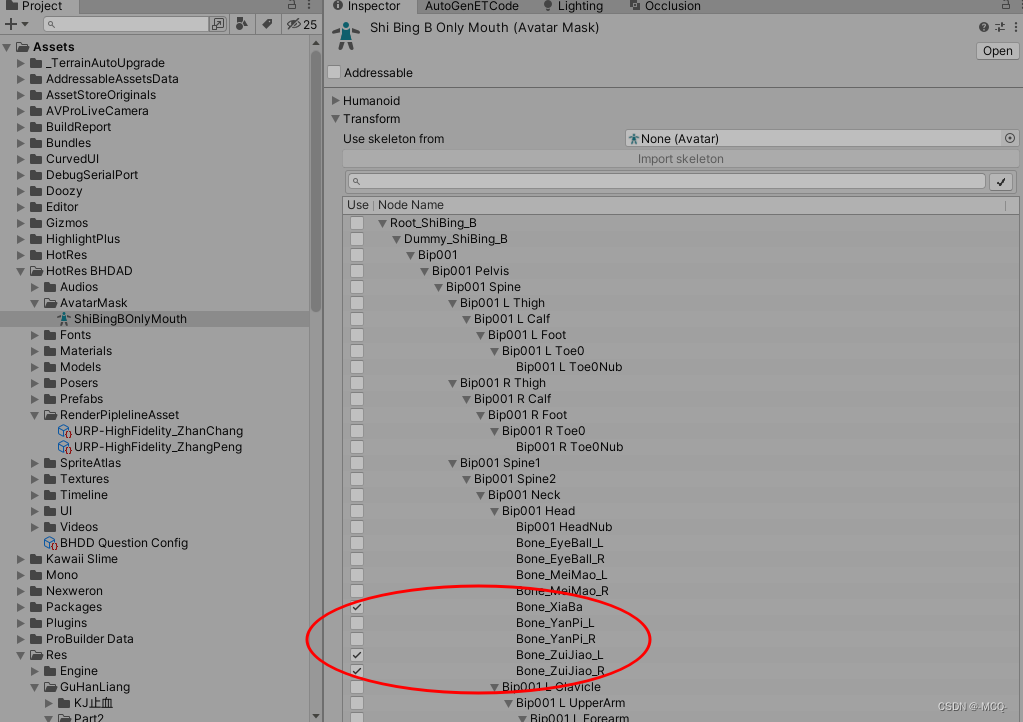Uncheck the Bone_ZuiJiao_L use checkbox
This screenshot has width=1023, height=722.
pos(357,655)
